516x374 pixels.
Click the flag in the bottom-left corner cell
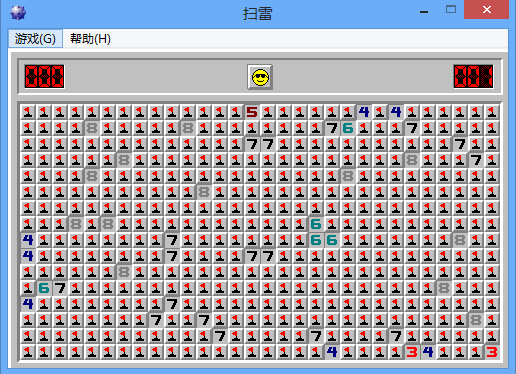(28, 352)
